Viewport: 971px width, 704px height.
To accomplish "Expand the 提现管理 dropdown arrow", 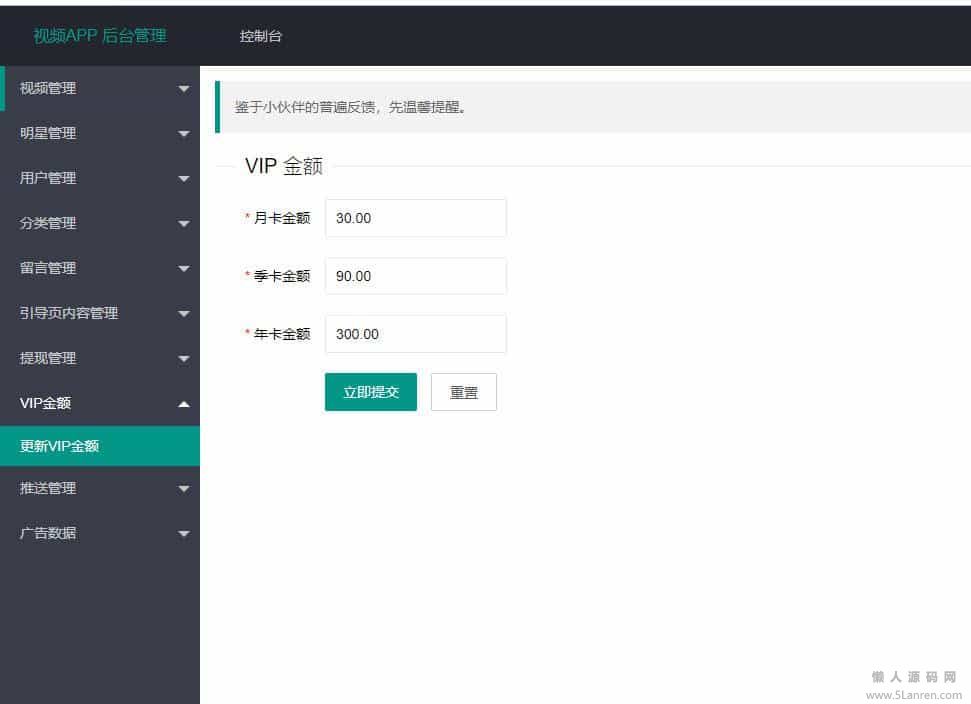I will (183, 359).
